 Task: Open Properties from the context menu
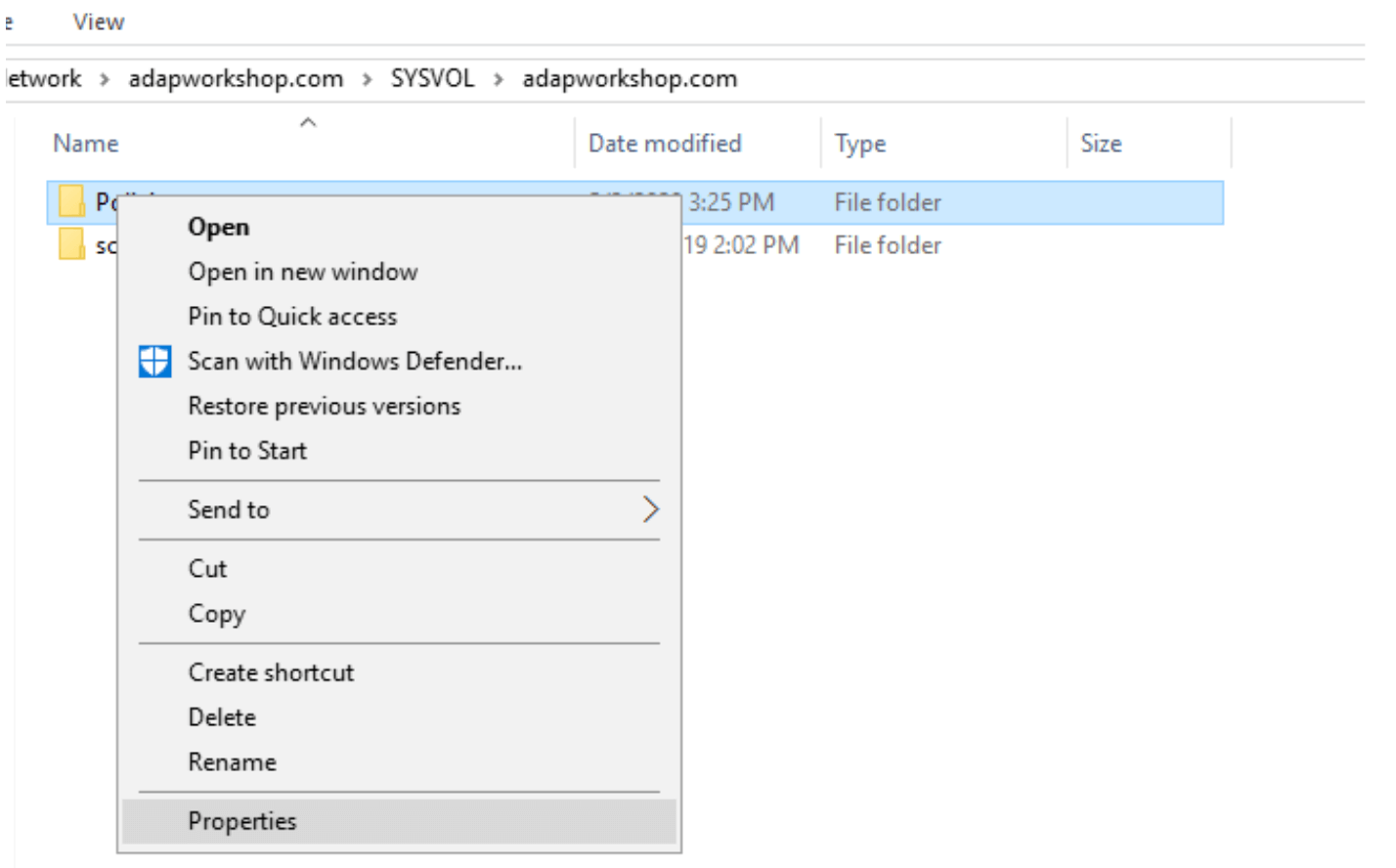tap(399, 822)
